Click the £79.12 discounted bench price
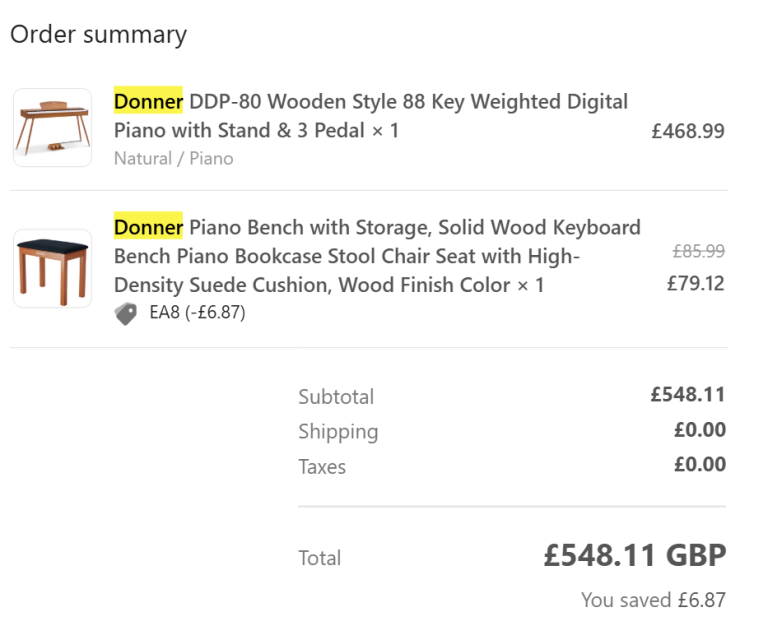 tap(695, 283)
